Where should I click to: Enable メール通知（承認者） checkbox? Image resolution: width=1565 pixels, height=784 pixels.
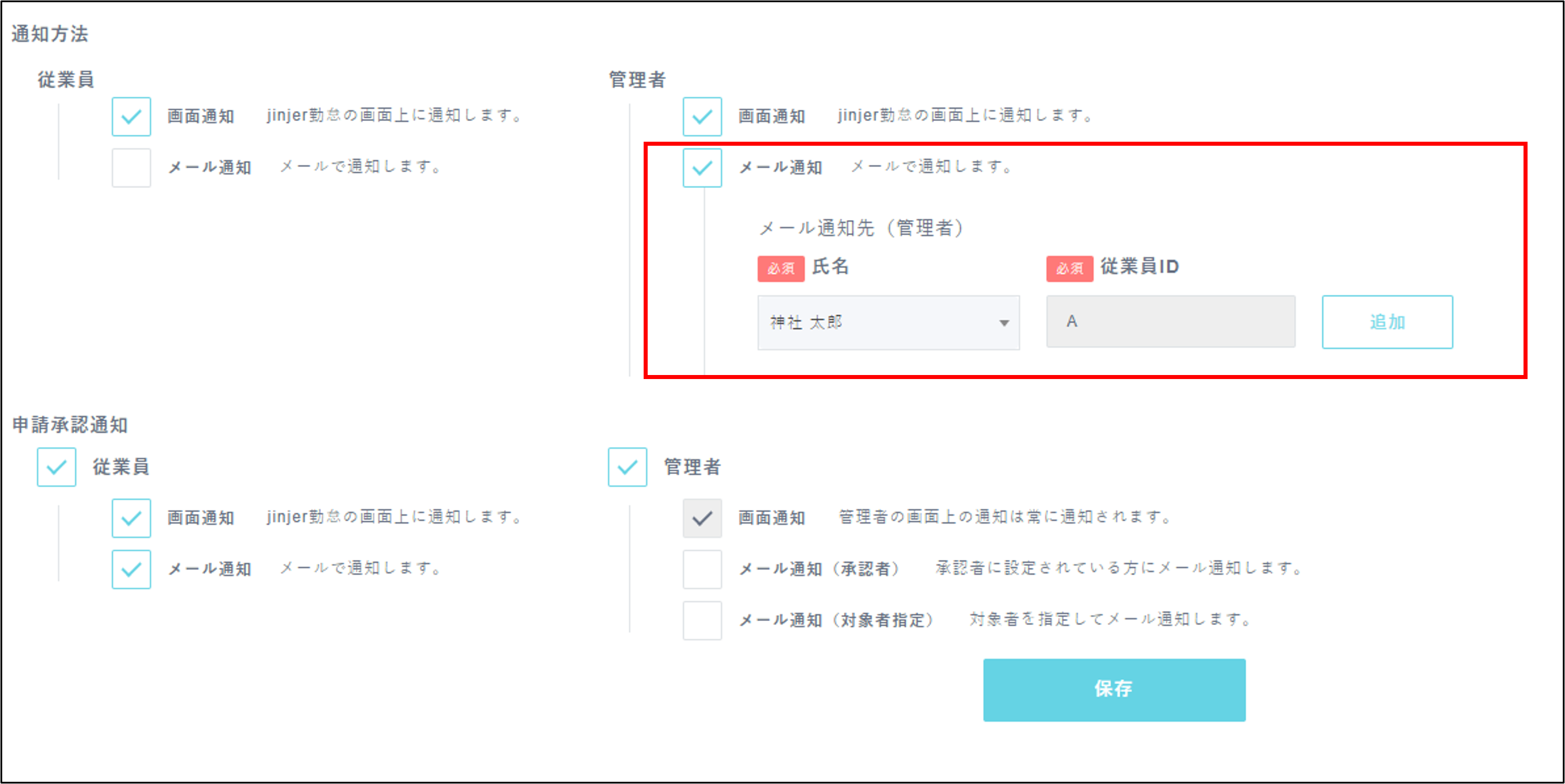[702, 569]
